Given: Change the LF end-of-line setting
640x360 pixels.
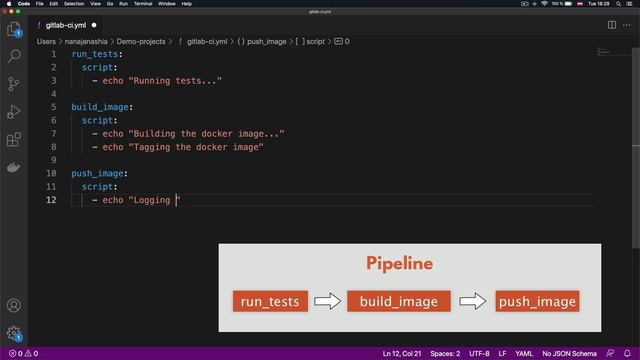Looking at the screenshot, I should click(502, 353).
